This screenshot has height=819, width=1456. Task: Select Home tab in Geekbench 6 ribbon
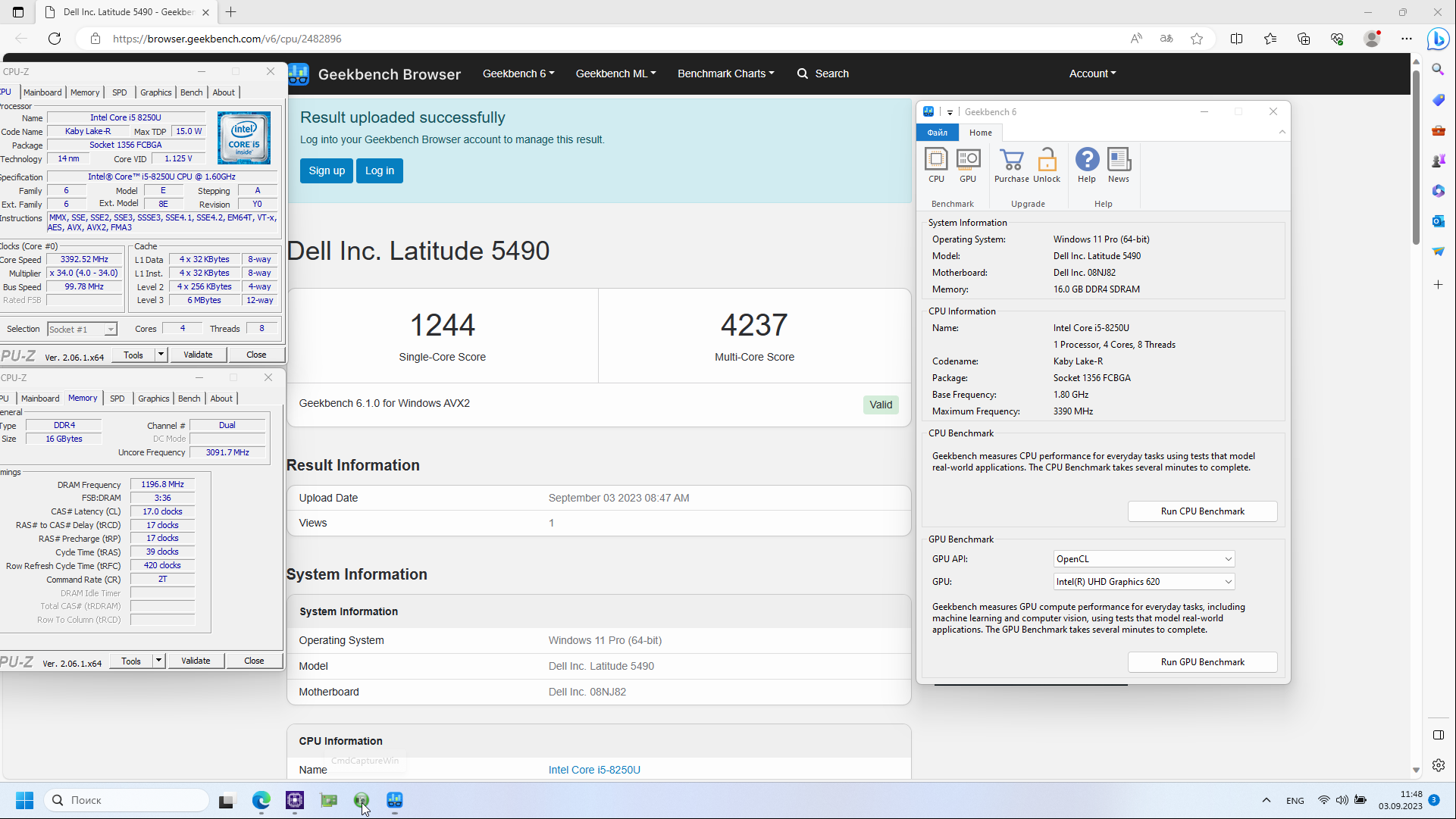coord(981,133)
